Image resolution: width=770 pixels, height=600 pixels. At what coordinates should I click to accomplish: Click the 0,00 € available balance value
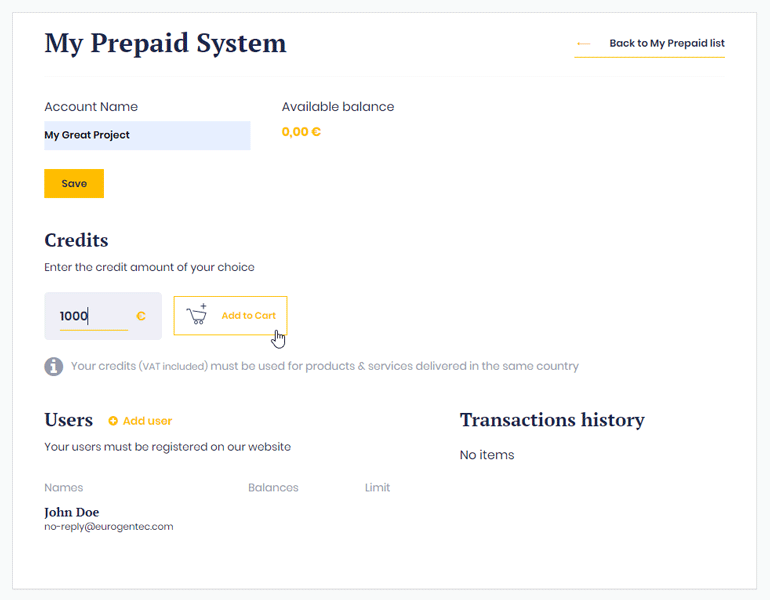point(301,132)
